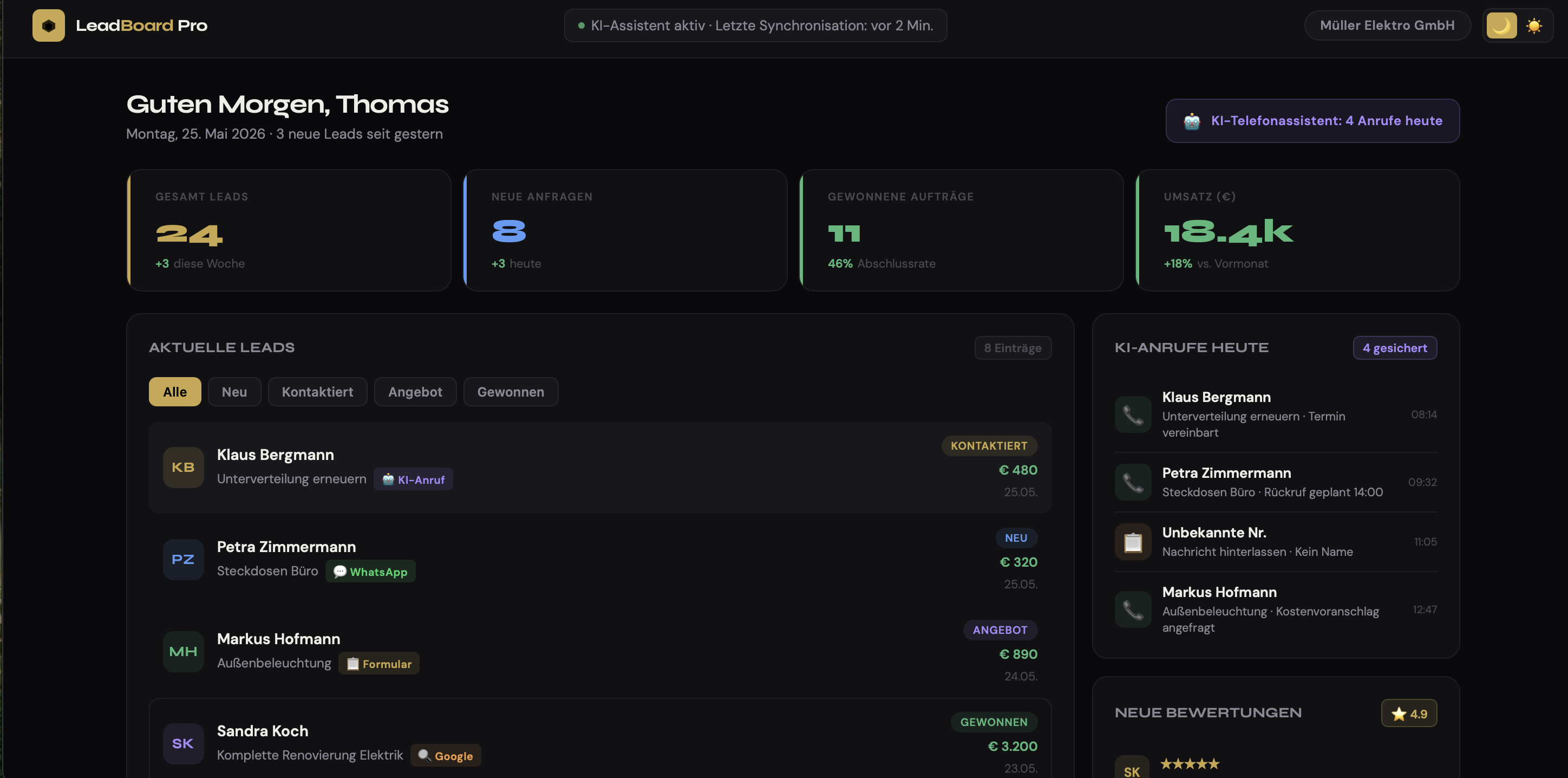Viewport: 1568px width, 778px height.
Task: Click Steckdosen Büro lead description
Action: (x=267, y=571)
